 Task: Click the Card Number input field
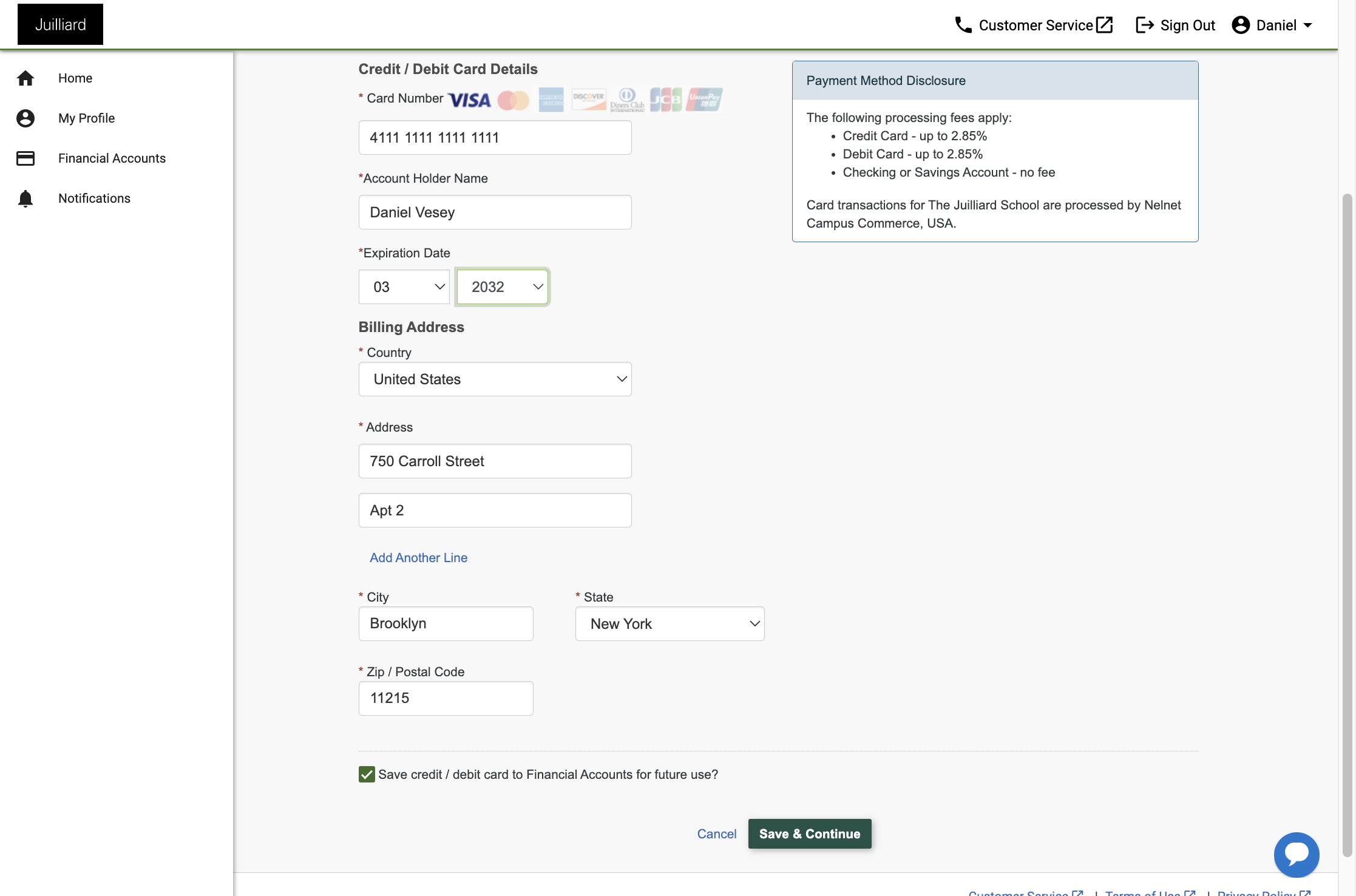tap(495, 138)
